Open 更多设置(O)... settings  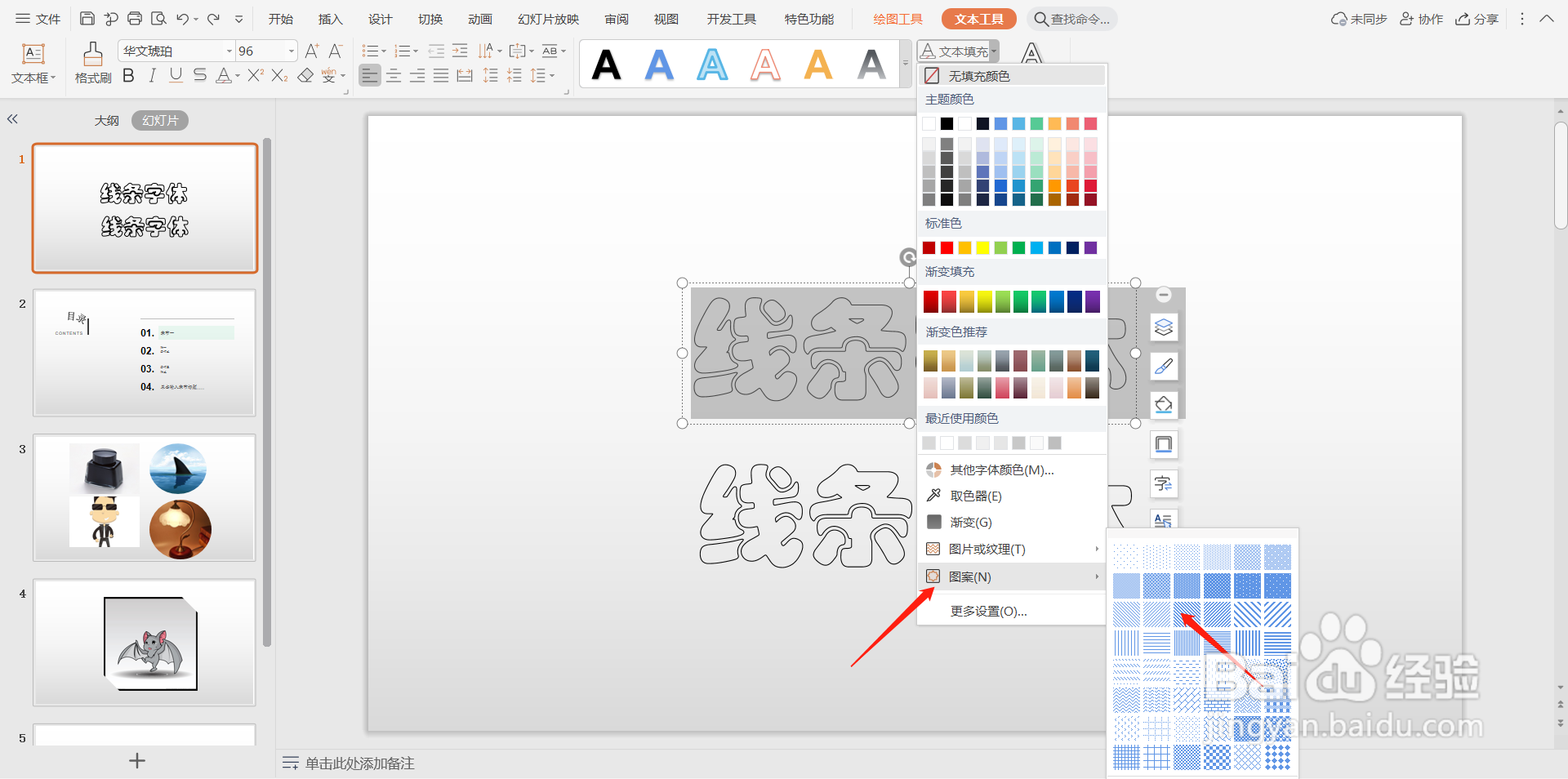pyautogui.click(x=1012, y=611)
